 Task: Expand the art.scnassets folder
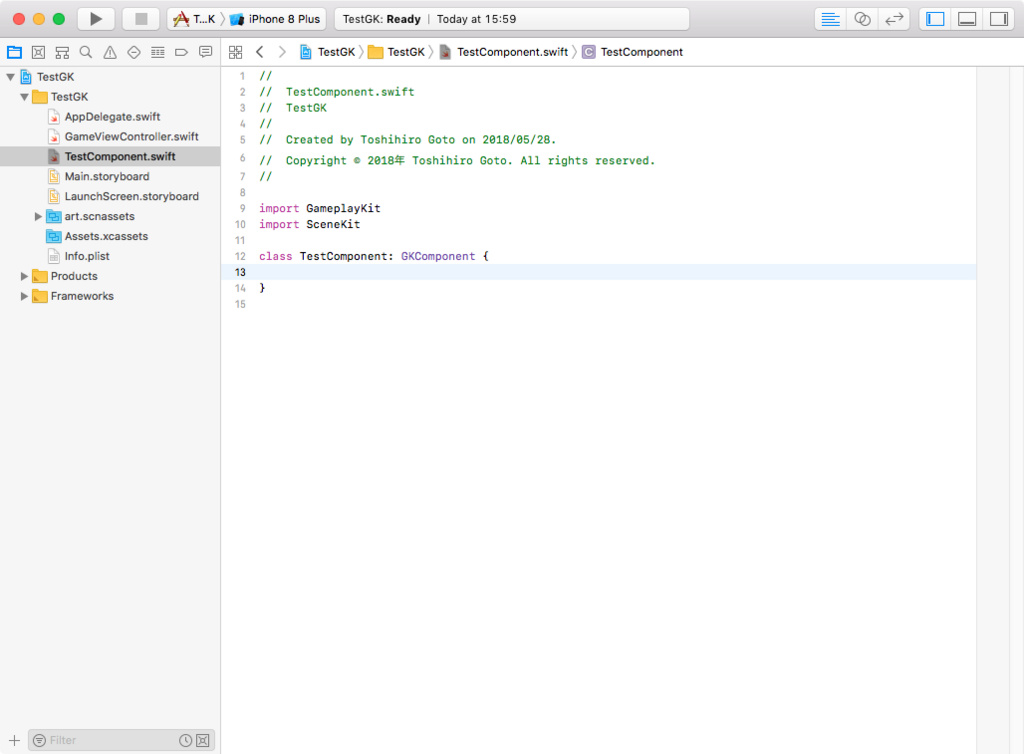(x=38, y=216)
